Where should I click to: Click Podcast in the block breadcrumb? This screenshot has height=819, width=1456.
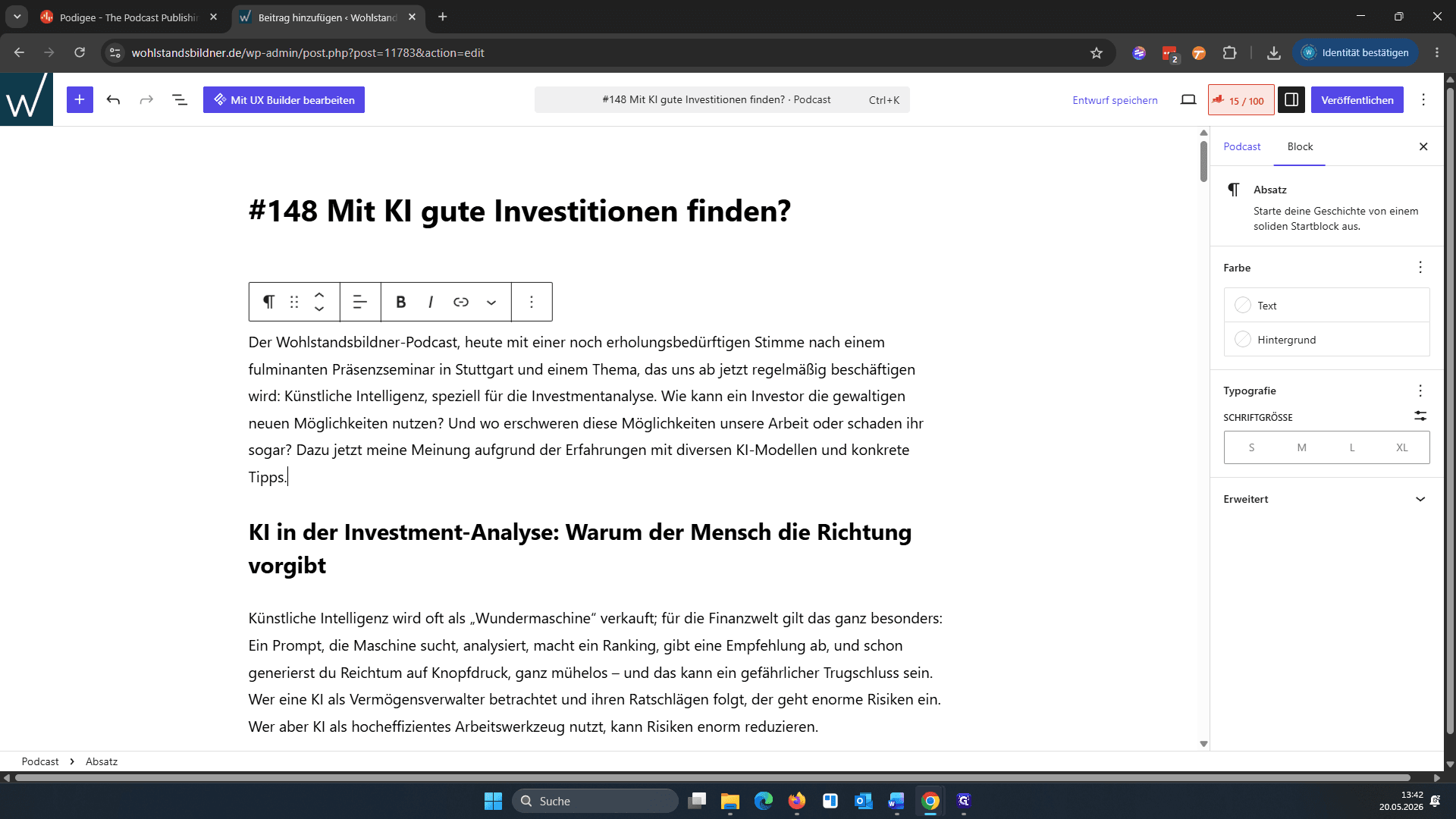tap(40, 761)
